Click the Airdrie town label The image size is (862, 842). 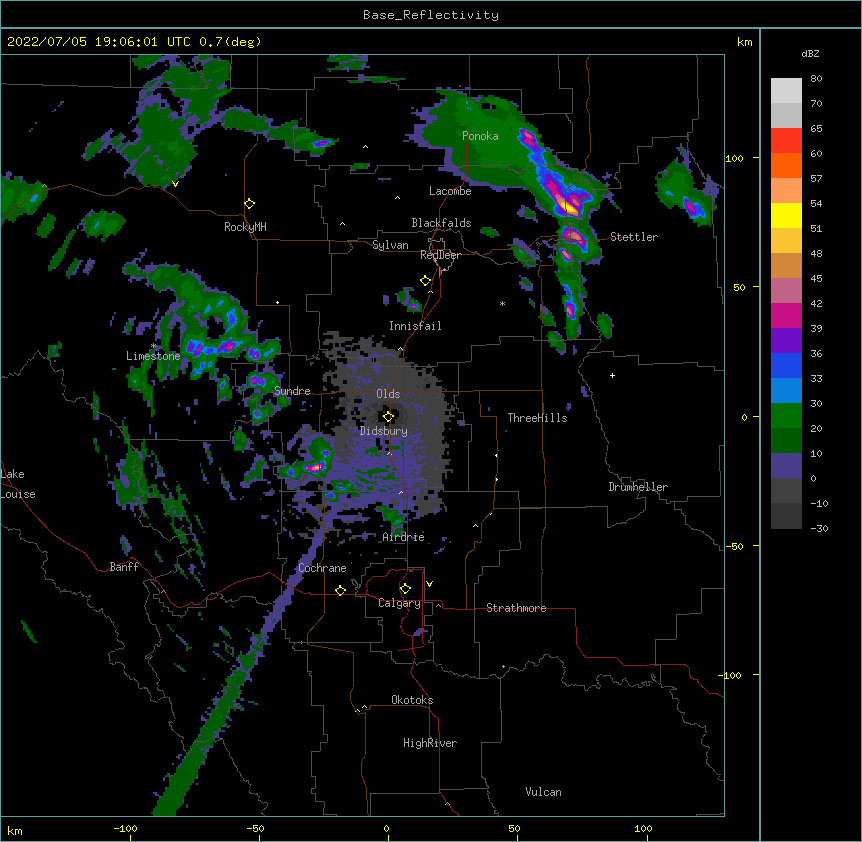[403, 537]
